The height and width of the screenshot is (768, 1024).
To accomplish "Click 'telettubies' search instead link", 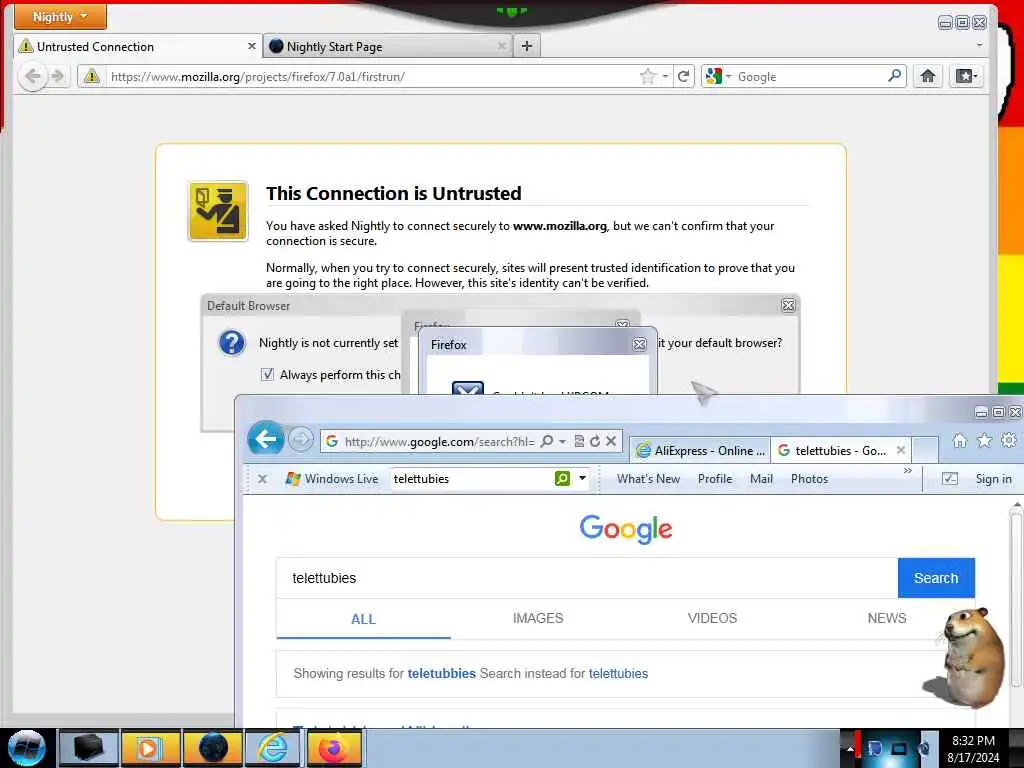I will pos(618,673).
